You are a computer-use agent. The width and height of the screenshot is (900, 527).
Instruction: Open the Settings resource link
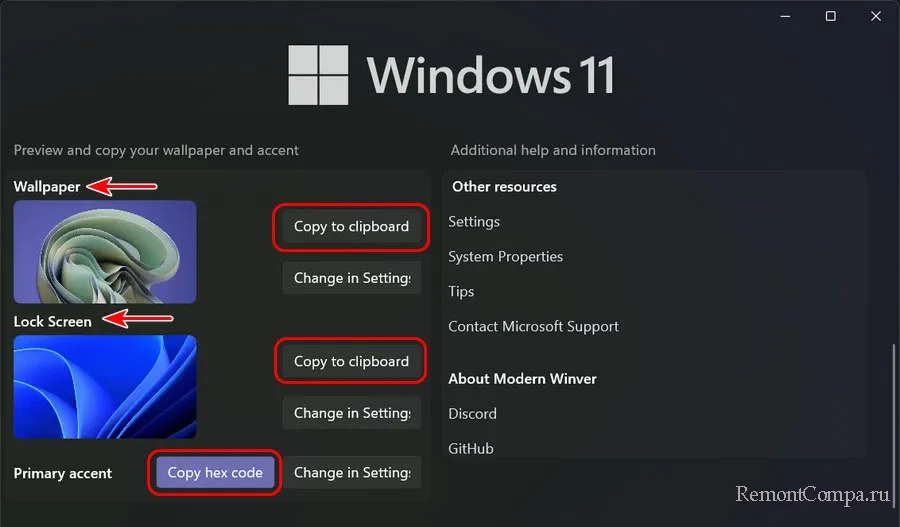(474, 222)
